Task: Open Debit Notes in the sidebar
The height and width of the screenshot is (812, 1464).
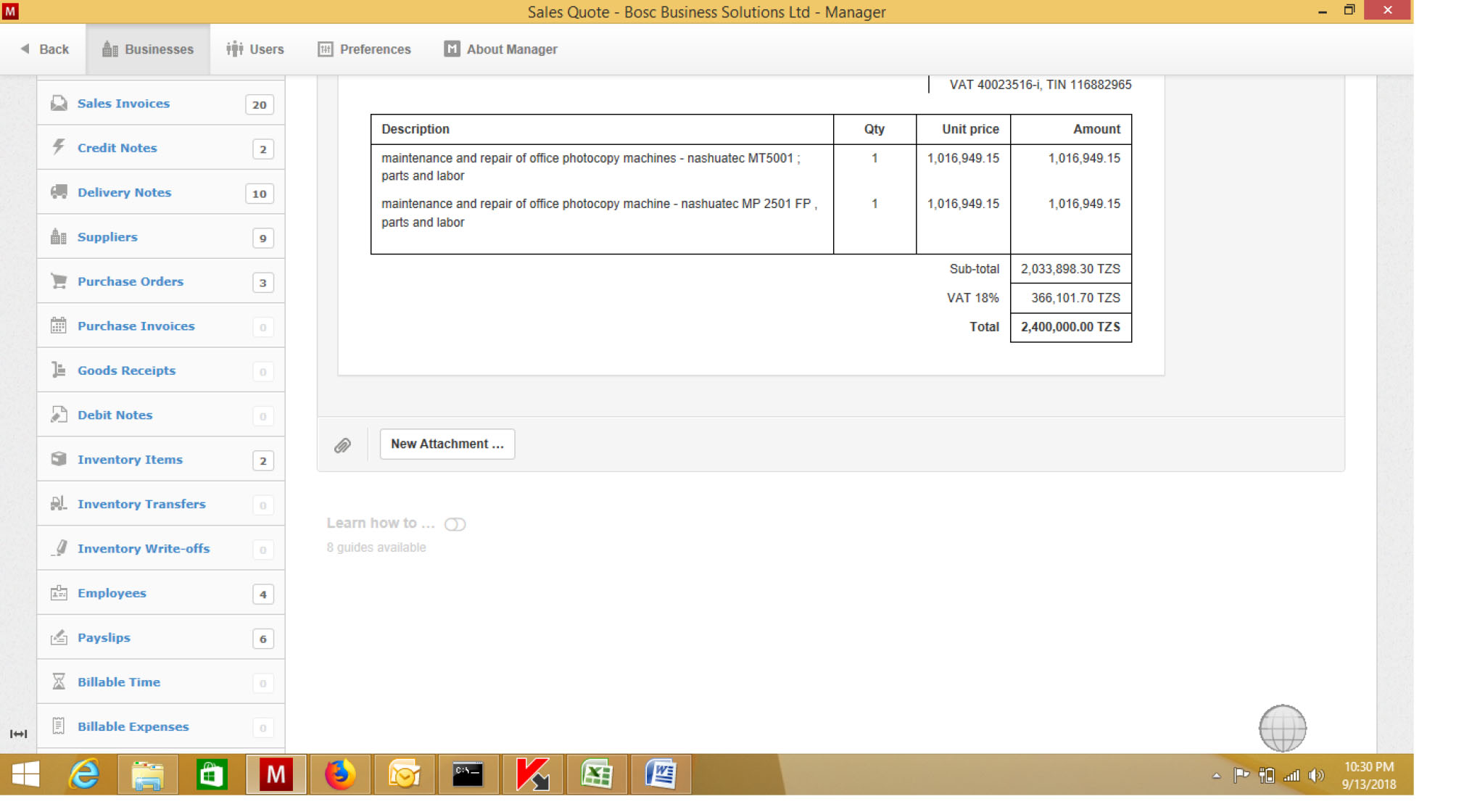Action: pyautogui.click(x=160, y=415)
